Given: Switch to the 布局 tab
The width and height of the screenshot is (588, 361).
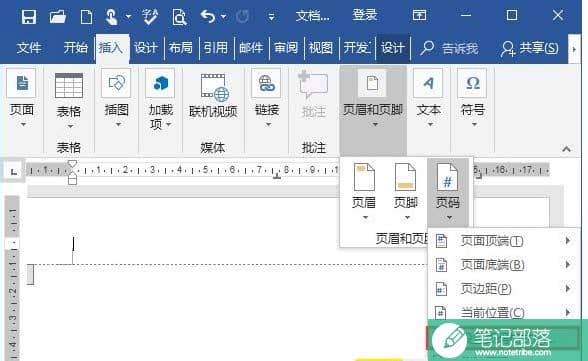Looking at the screenshot, I should click(180, 48).
